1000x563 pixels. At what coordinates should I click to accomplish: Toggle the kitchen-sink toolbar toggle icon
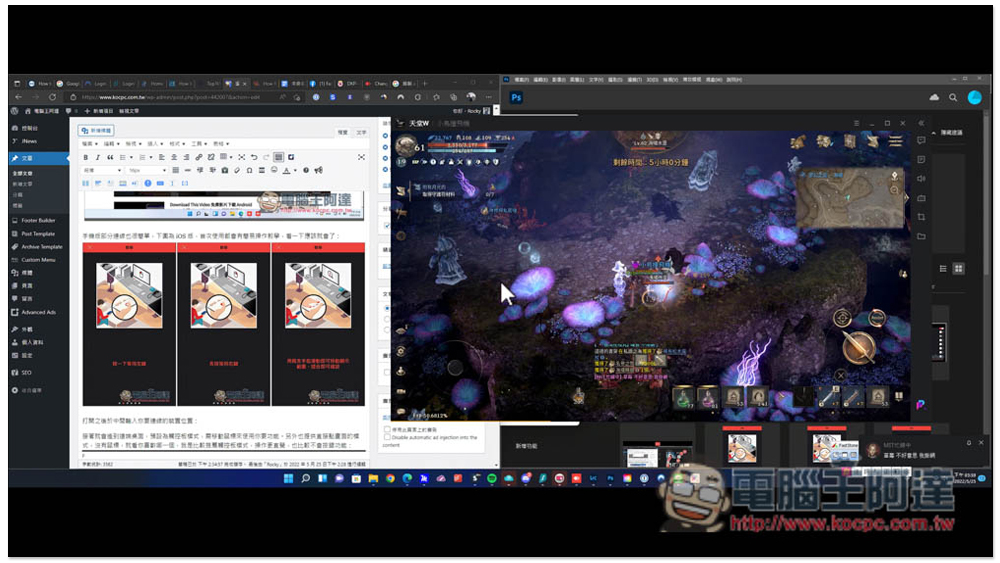click(279, 157)
